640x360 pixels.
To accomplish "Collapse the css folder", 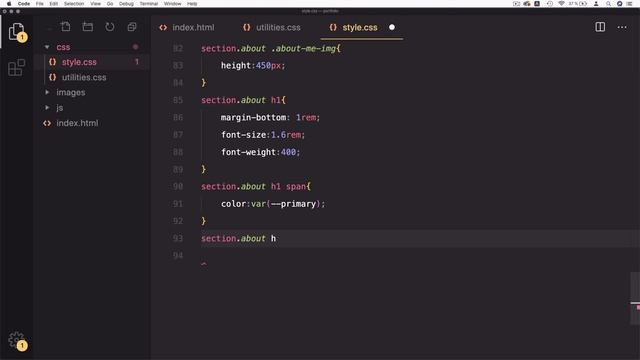I will [47, 47].
